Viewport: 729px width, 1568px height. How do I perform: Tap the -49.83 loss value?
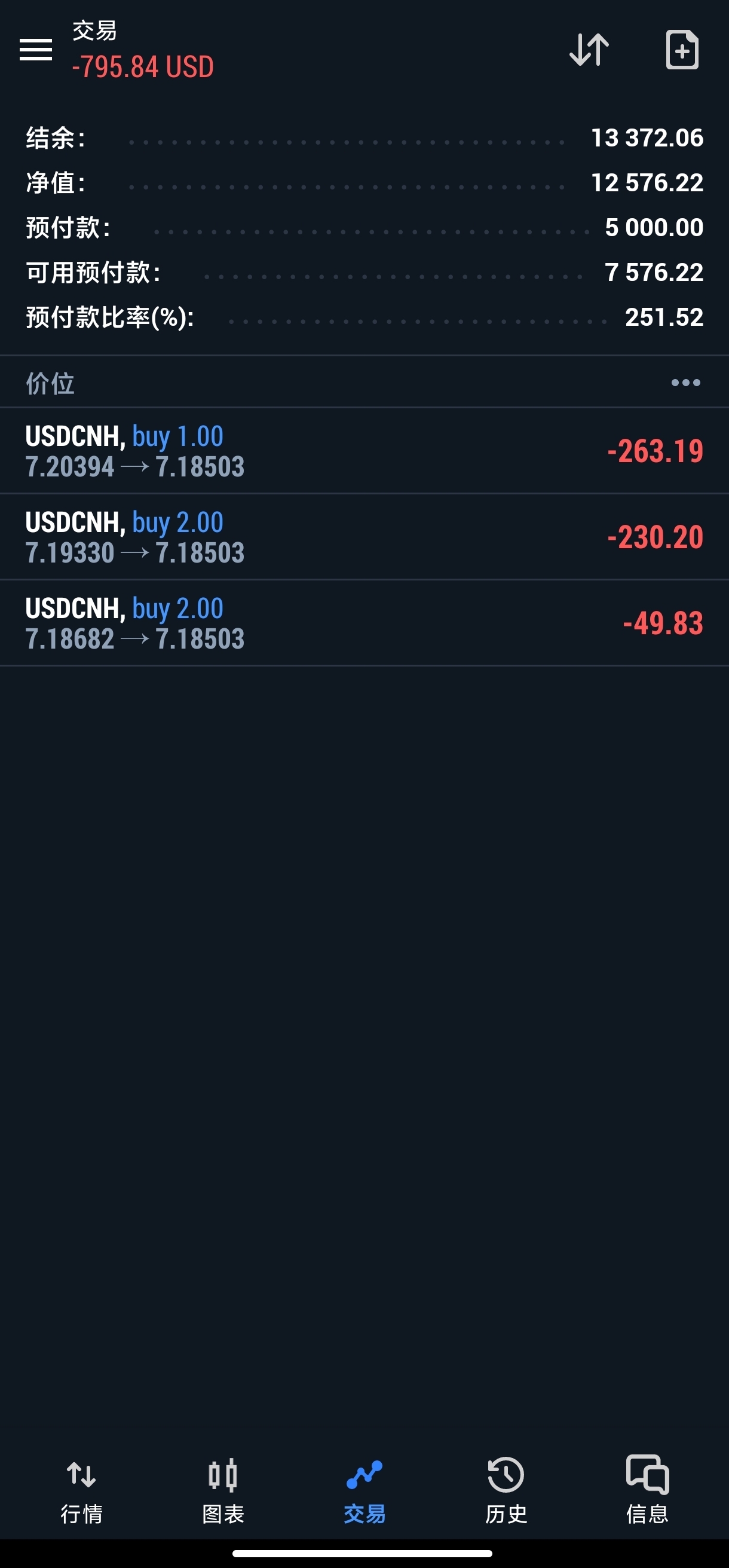tap(663, 623)
